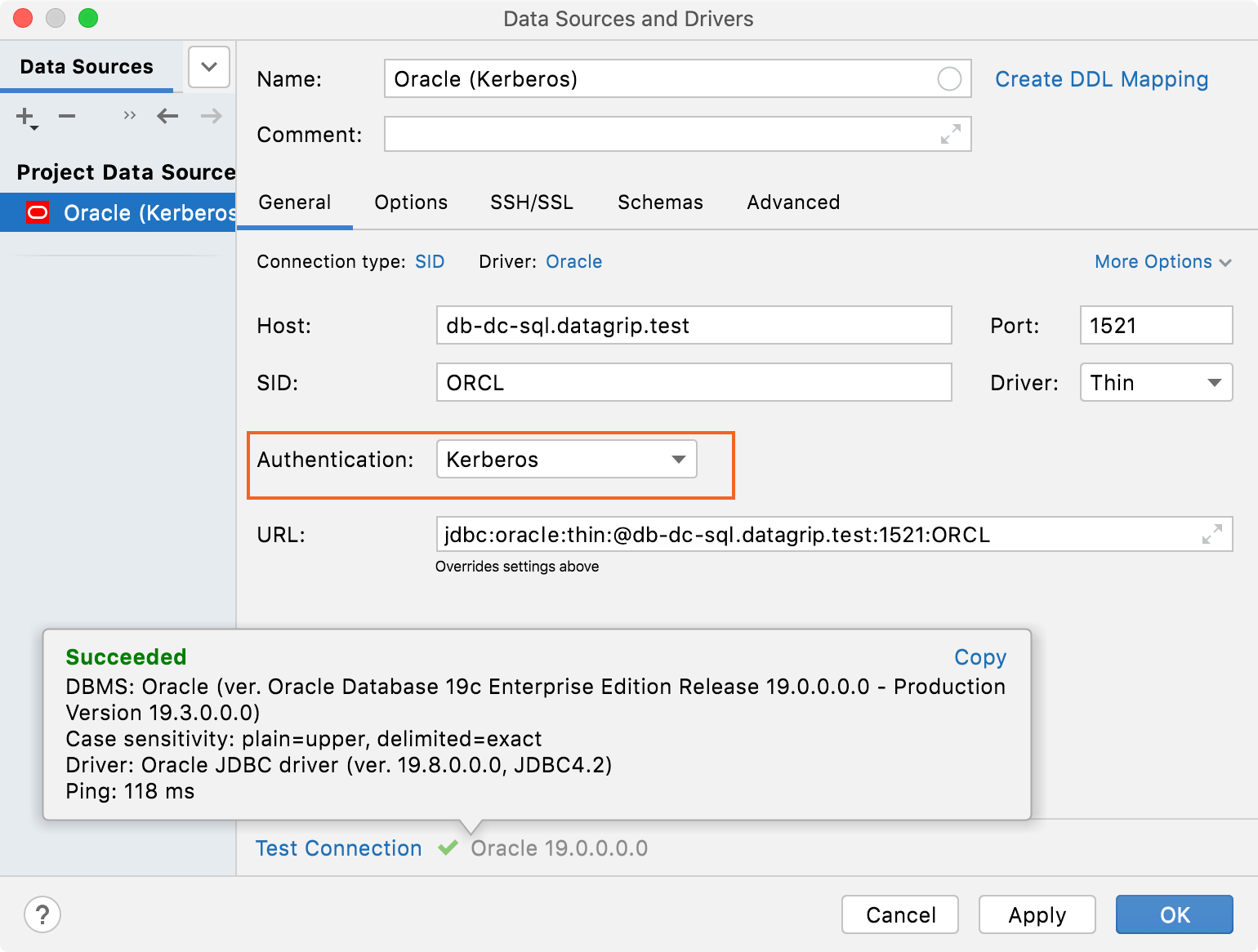
Task: Click the Oracle logo beside Oracle (Kerberos)
Action: click(37, 212)
